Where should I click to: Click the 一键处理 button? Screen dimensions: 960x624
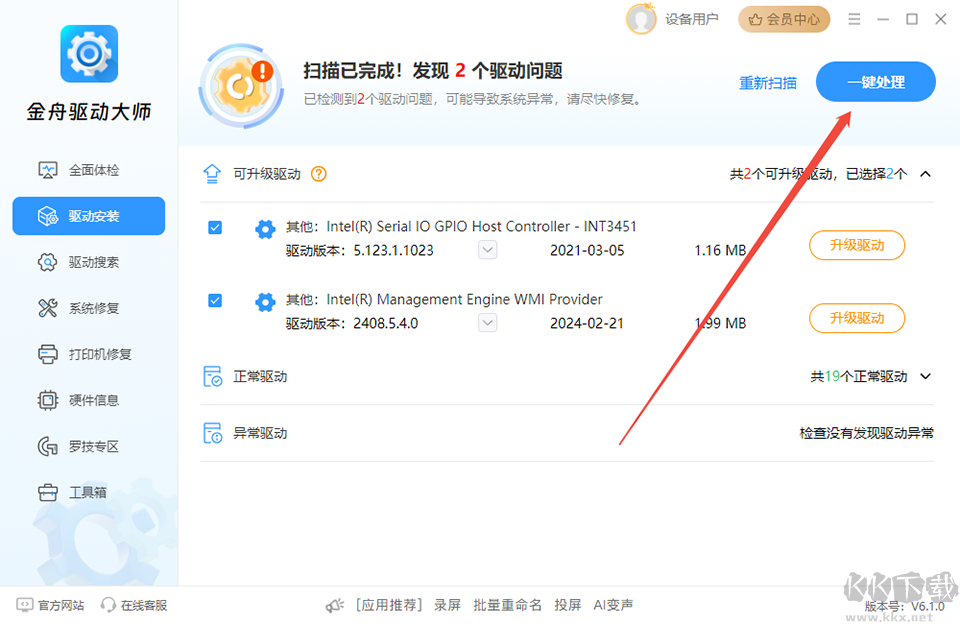(876, 81)
